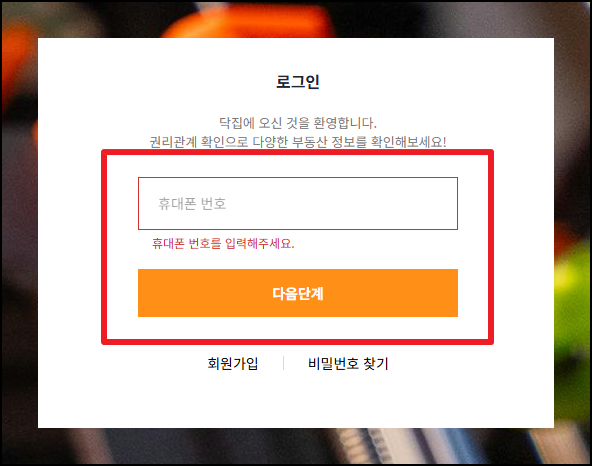The width and height of the screenshot is (592, 466).
Task: Click the red-outlined phone number box
Action: (298, 204)
